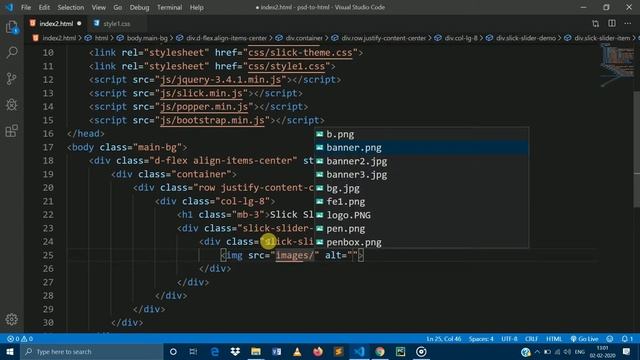Open the Debug view in activity bar
This screenshot has width=640, height=360.
[x=12, y=104]
